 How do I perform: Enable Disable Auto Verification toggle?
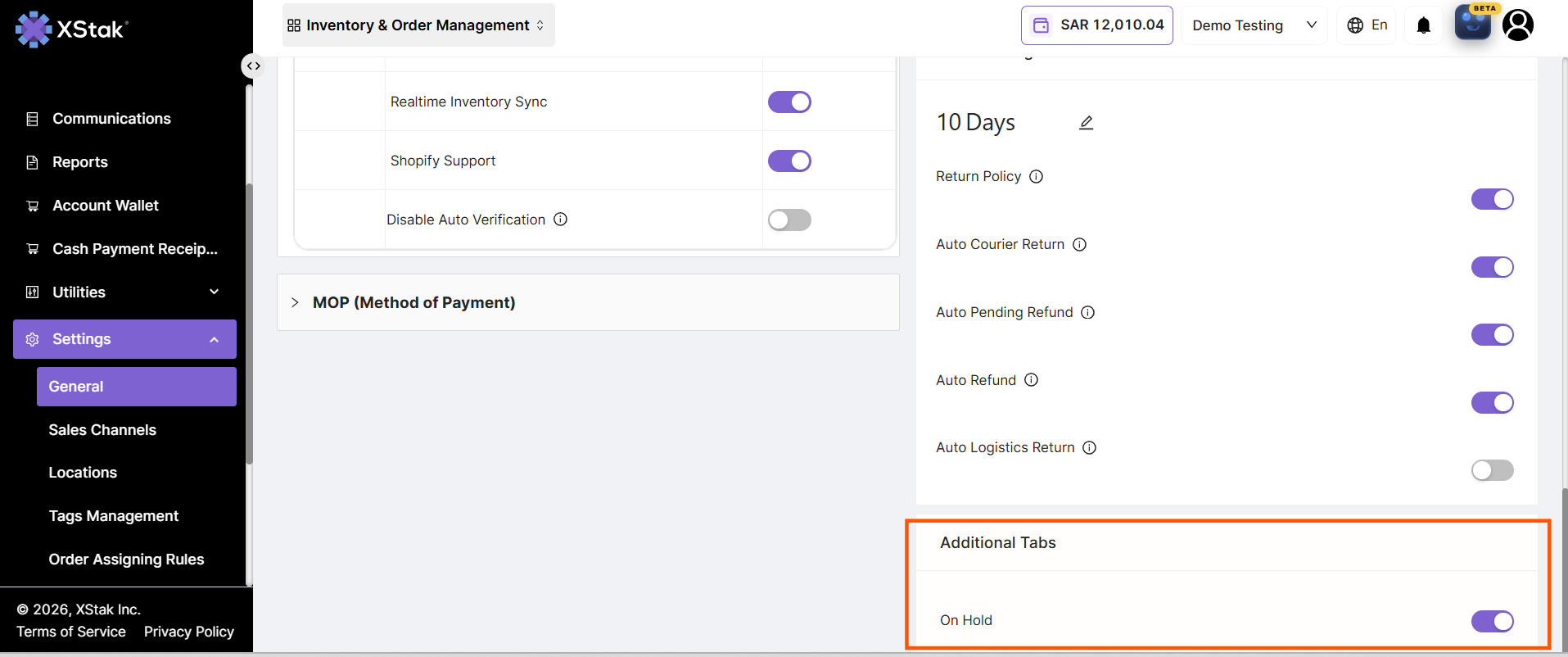click(789, 220)
